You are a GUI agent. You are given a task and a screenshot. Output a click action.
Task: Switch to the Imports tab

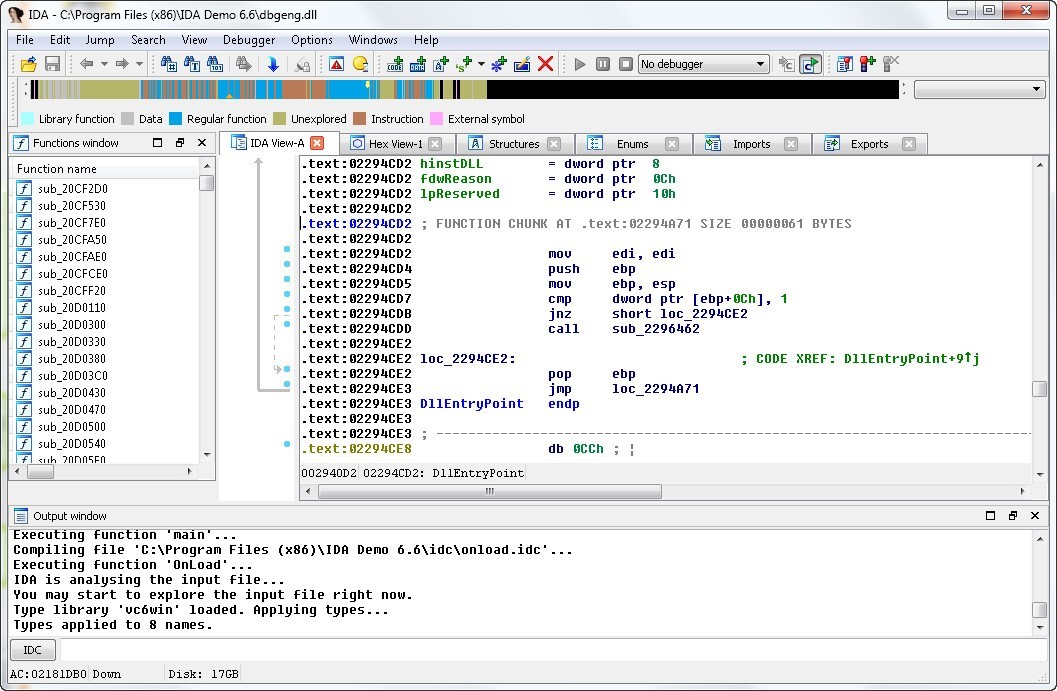751,144
